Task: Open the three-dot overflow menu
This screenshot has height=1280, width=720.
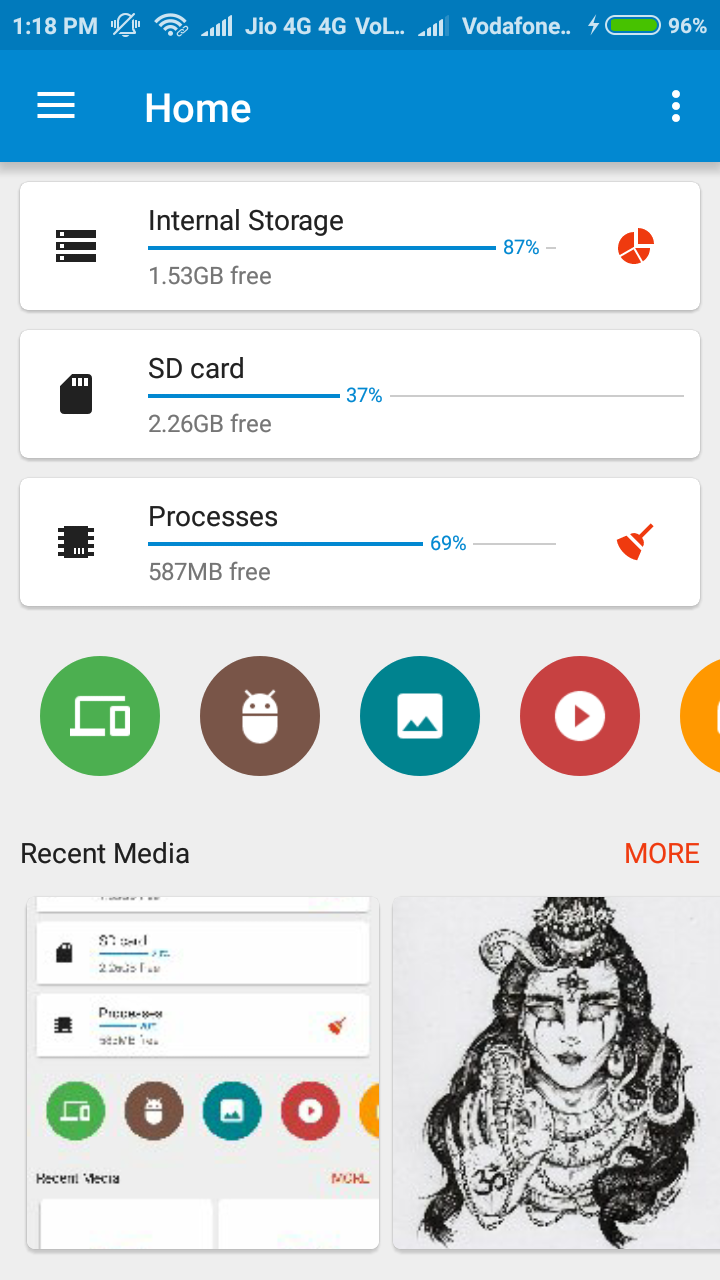Action: click(676, 106)
